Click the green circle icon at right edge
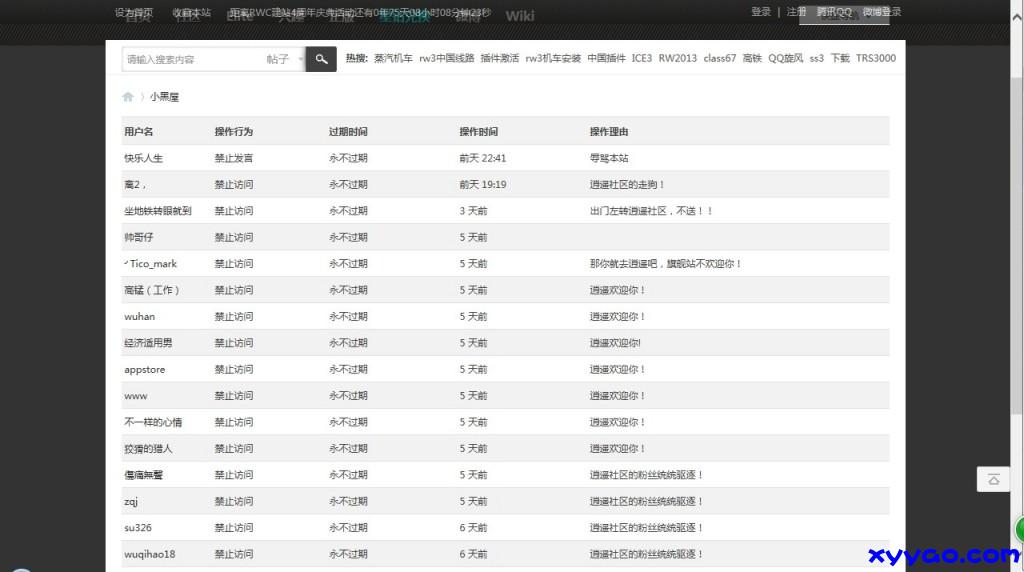 [x=1019, y=530]
